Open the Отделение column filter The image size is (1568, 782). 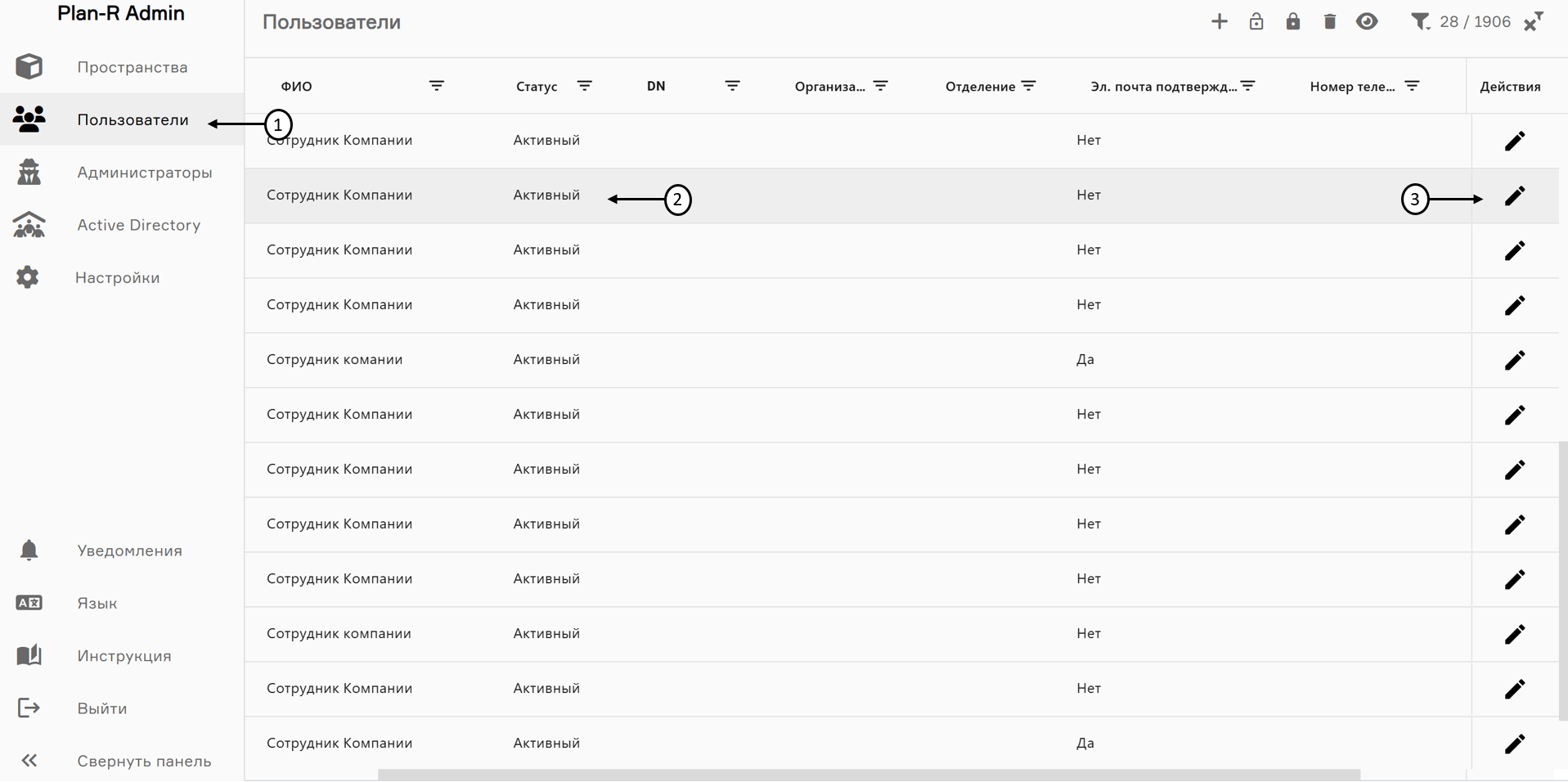coord(1028,86)
